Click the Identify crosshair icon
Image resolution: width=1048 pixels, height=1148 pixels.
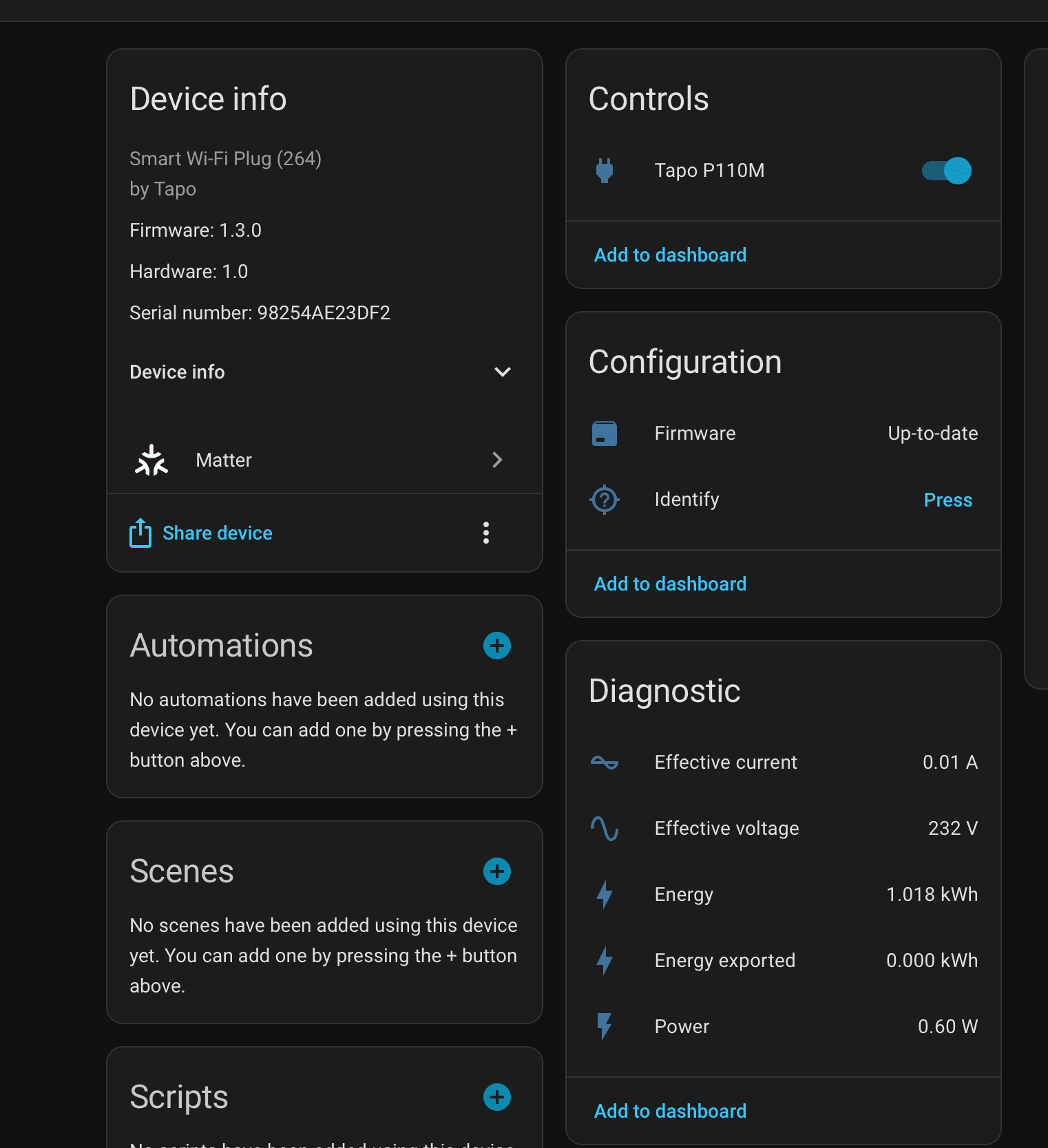click(x=605, y=500)
